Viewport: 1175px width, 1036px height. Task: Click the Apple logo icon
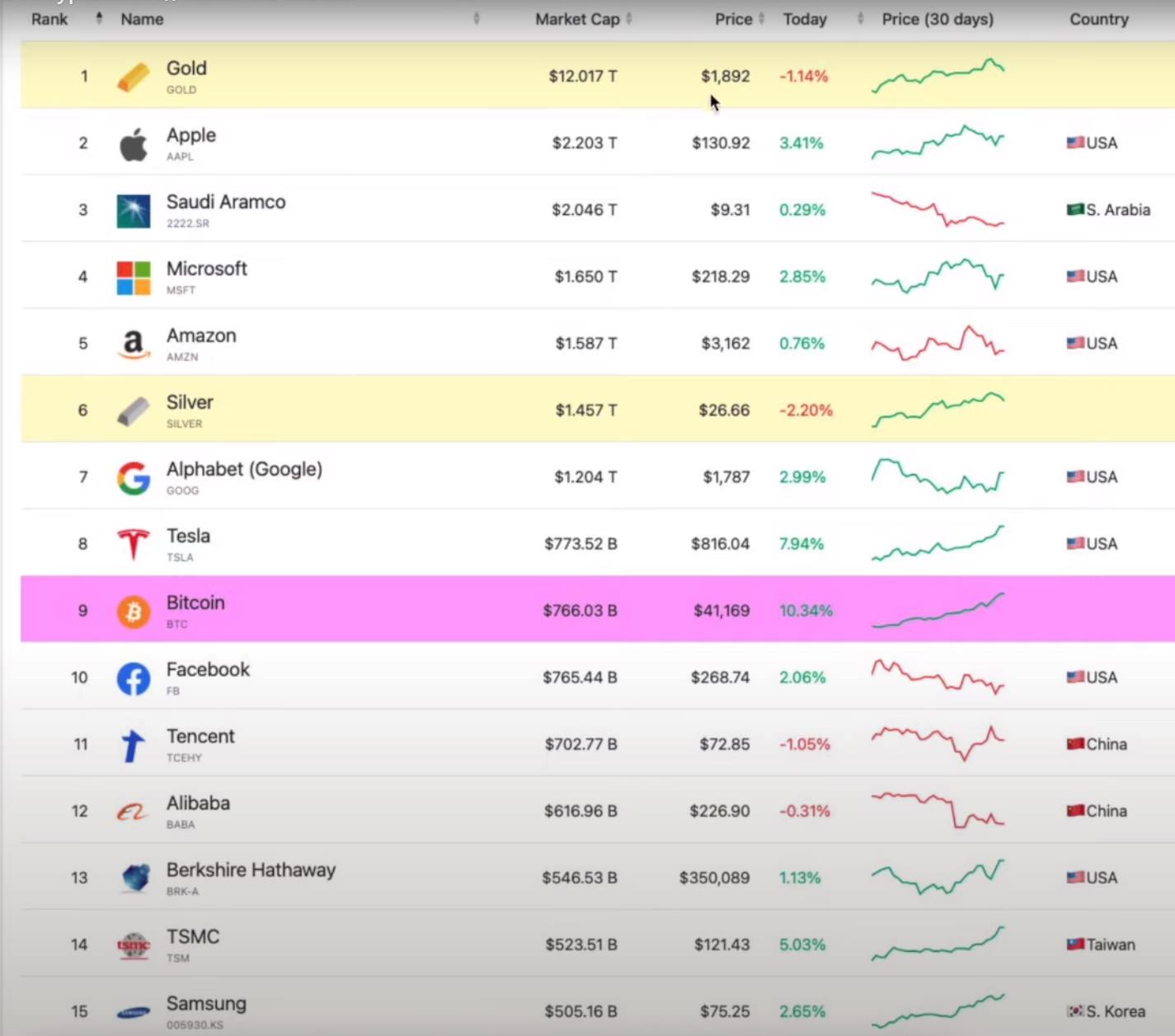(133, 144)
